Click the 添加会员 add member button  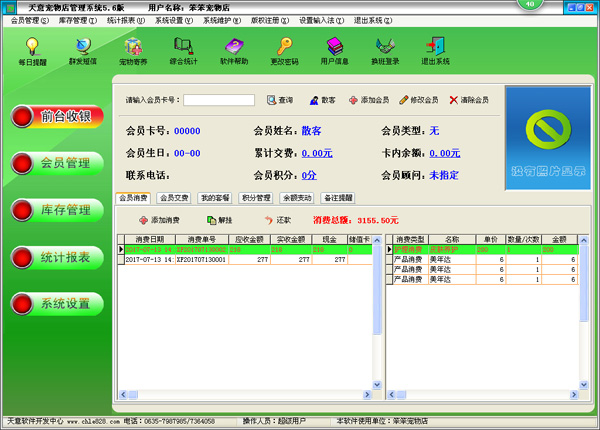click(x=369, y=100)
